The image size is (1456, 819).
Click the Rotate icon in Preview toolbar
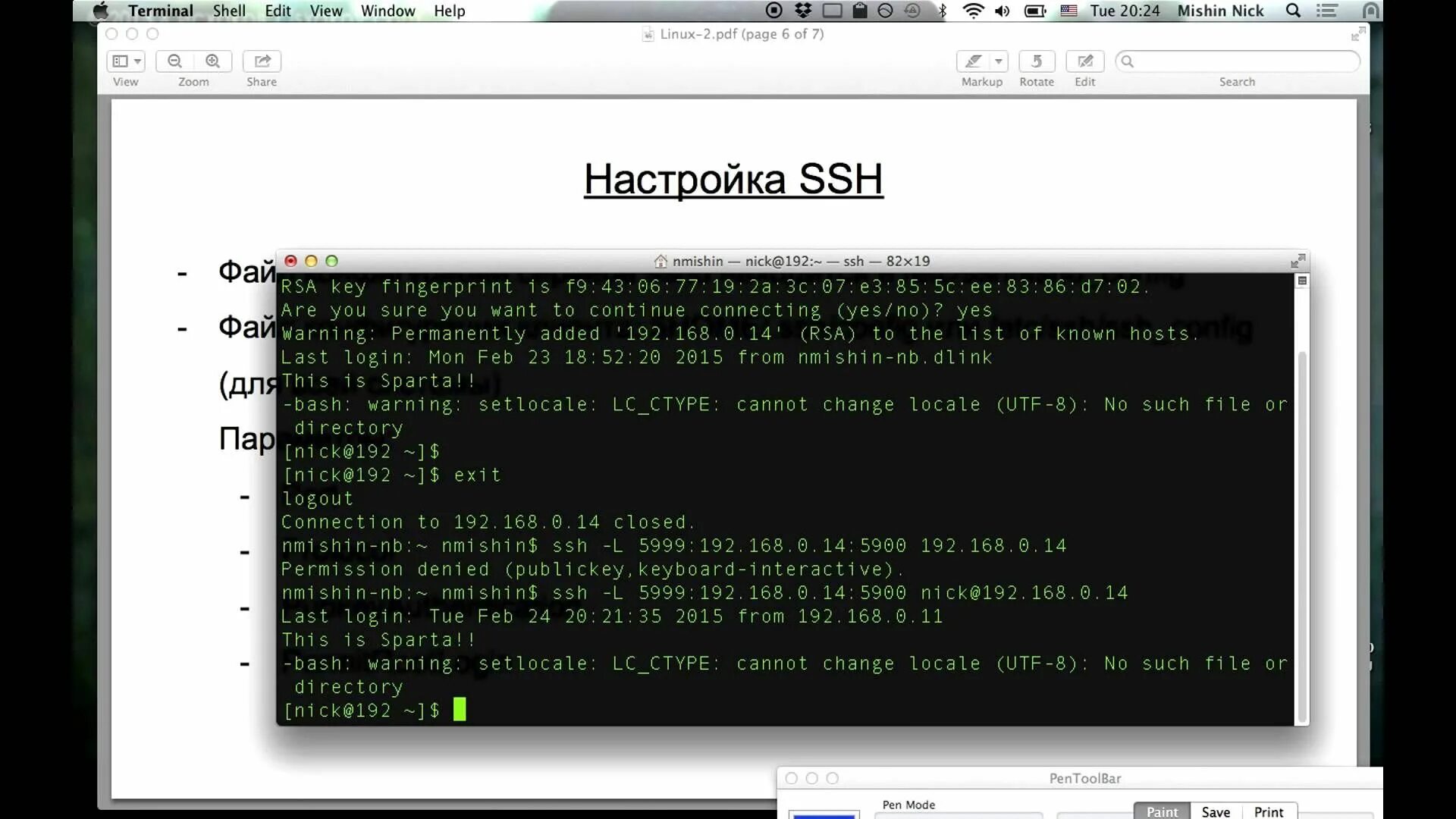[x=1037, y=61]
